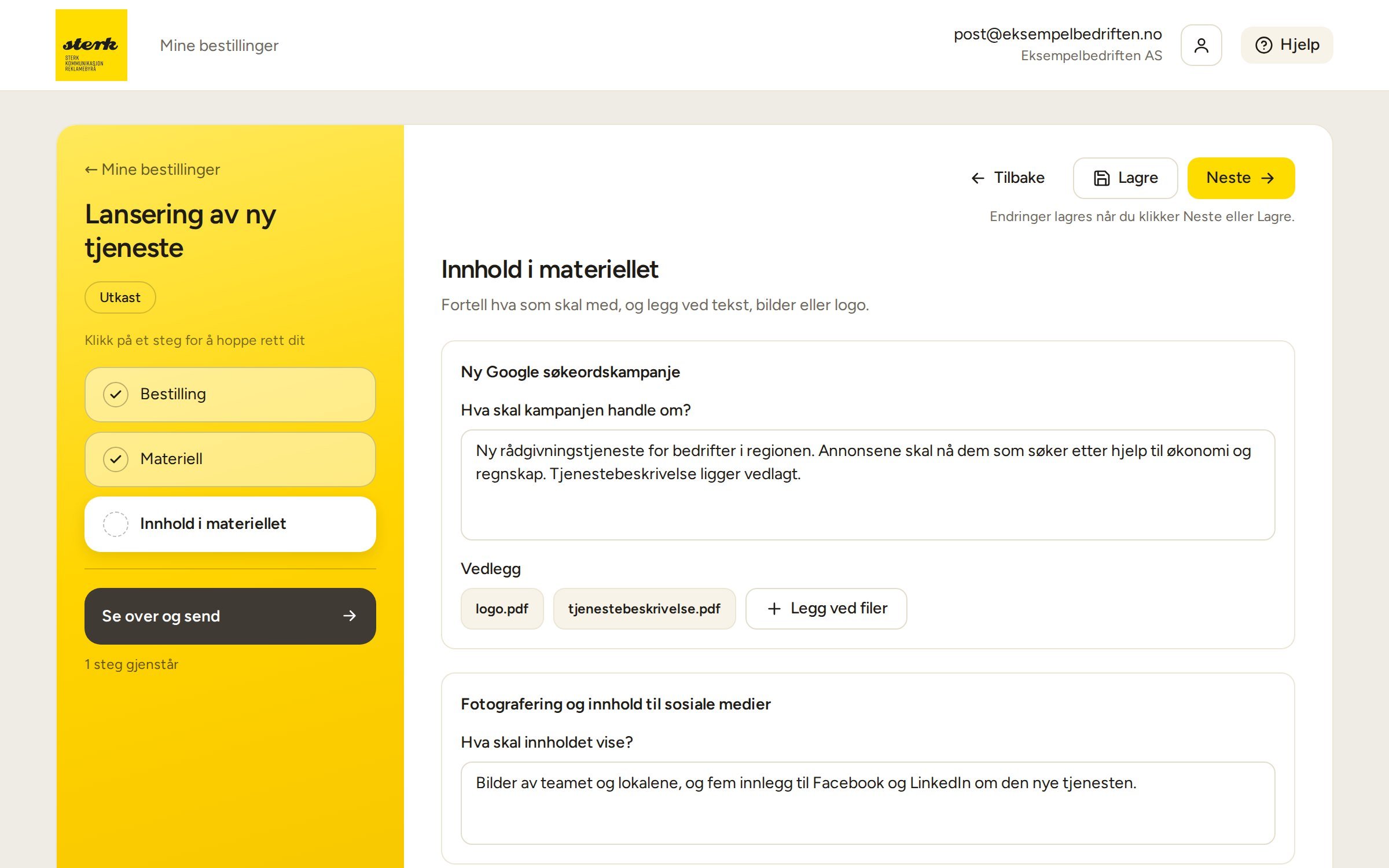Screen dimensions: 1389x868
Task: Click the Utkast status badge
Action: (x=120, y=297)
